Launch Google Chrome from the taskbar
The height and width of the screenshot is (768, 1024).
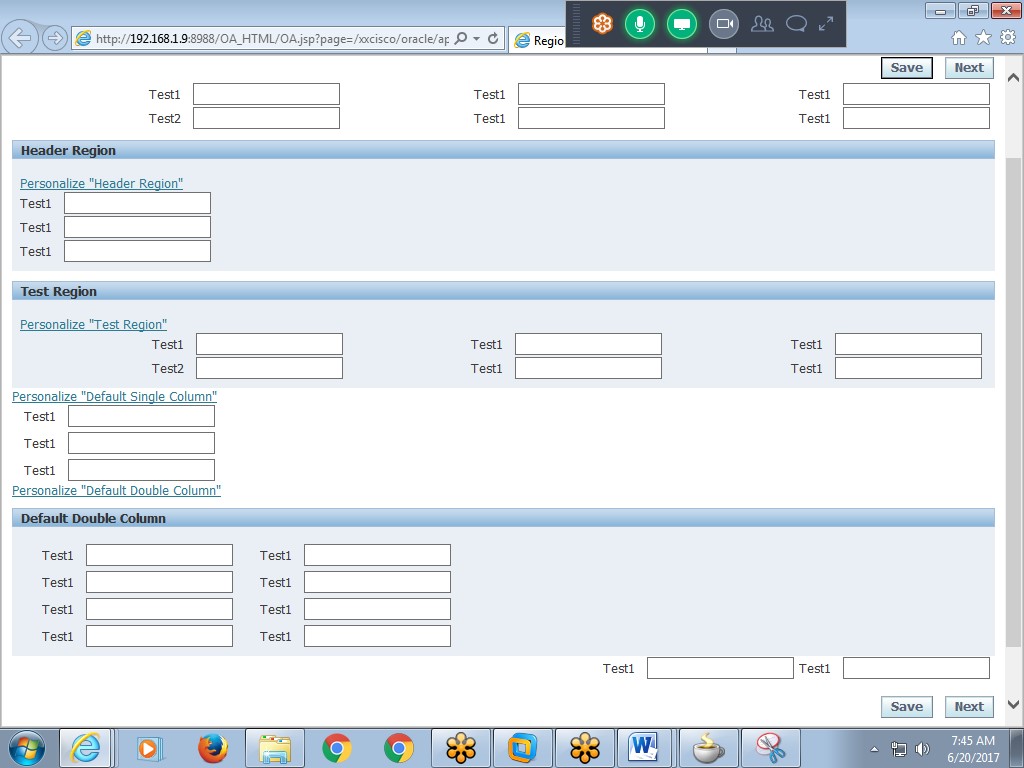pyautogui.click(x=334, y=747)
